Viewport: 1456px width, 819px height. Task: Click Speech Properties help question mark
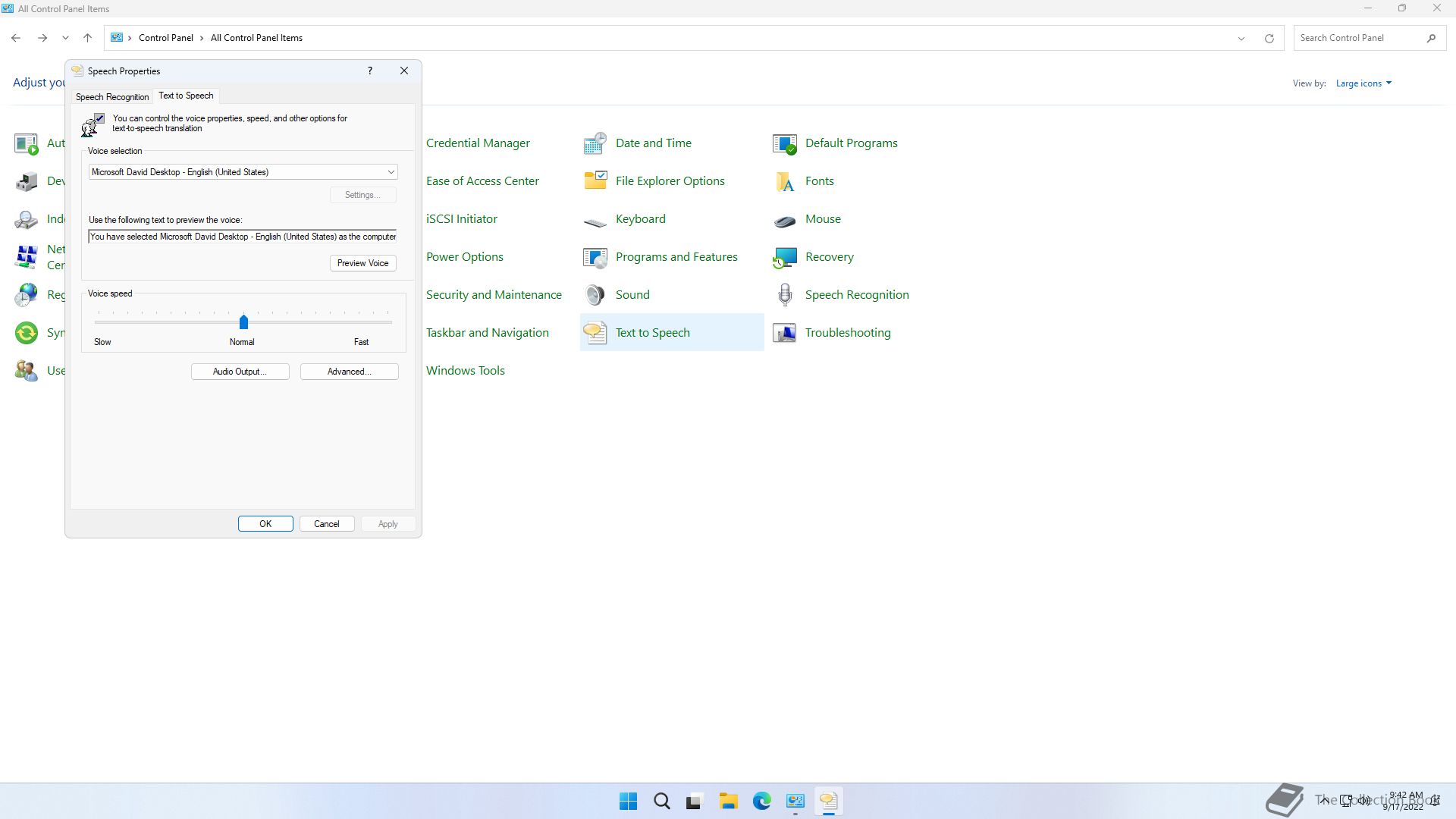370,71
